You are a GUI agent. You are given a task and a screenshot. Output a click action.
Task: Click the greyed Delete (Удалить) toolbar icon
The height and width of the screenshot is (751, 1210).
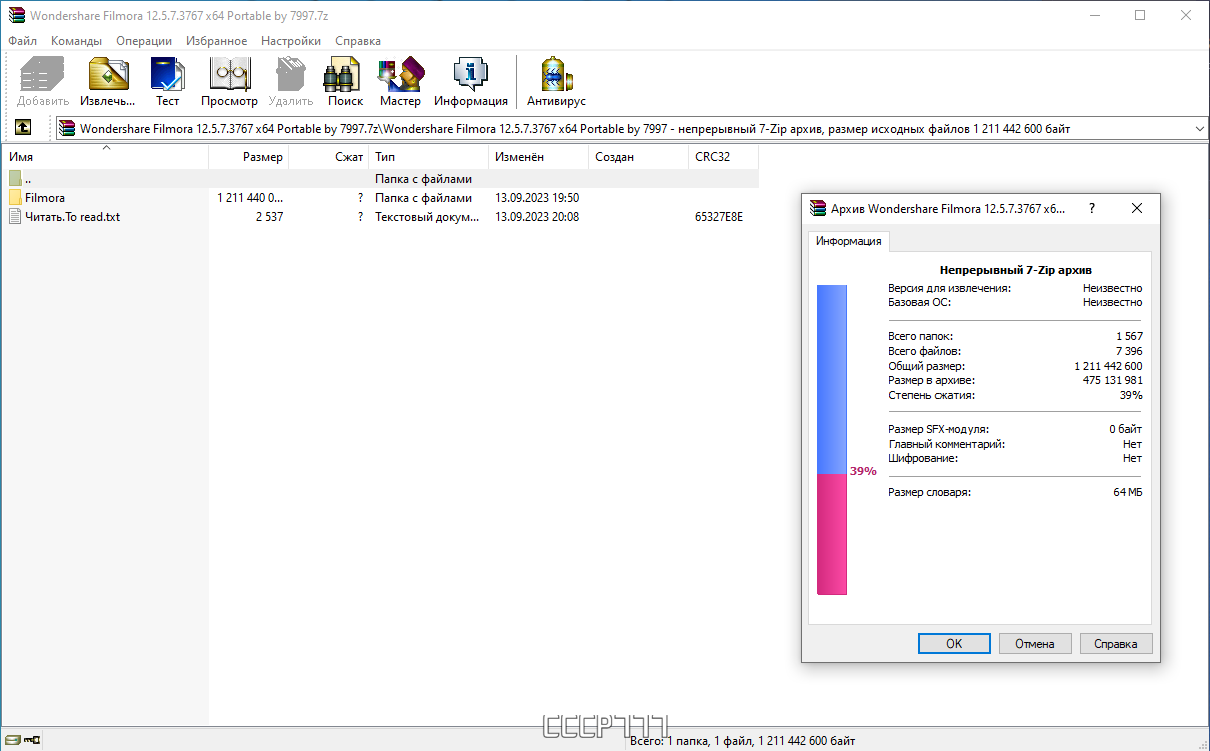coord(290,75)
